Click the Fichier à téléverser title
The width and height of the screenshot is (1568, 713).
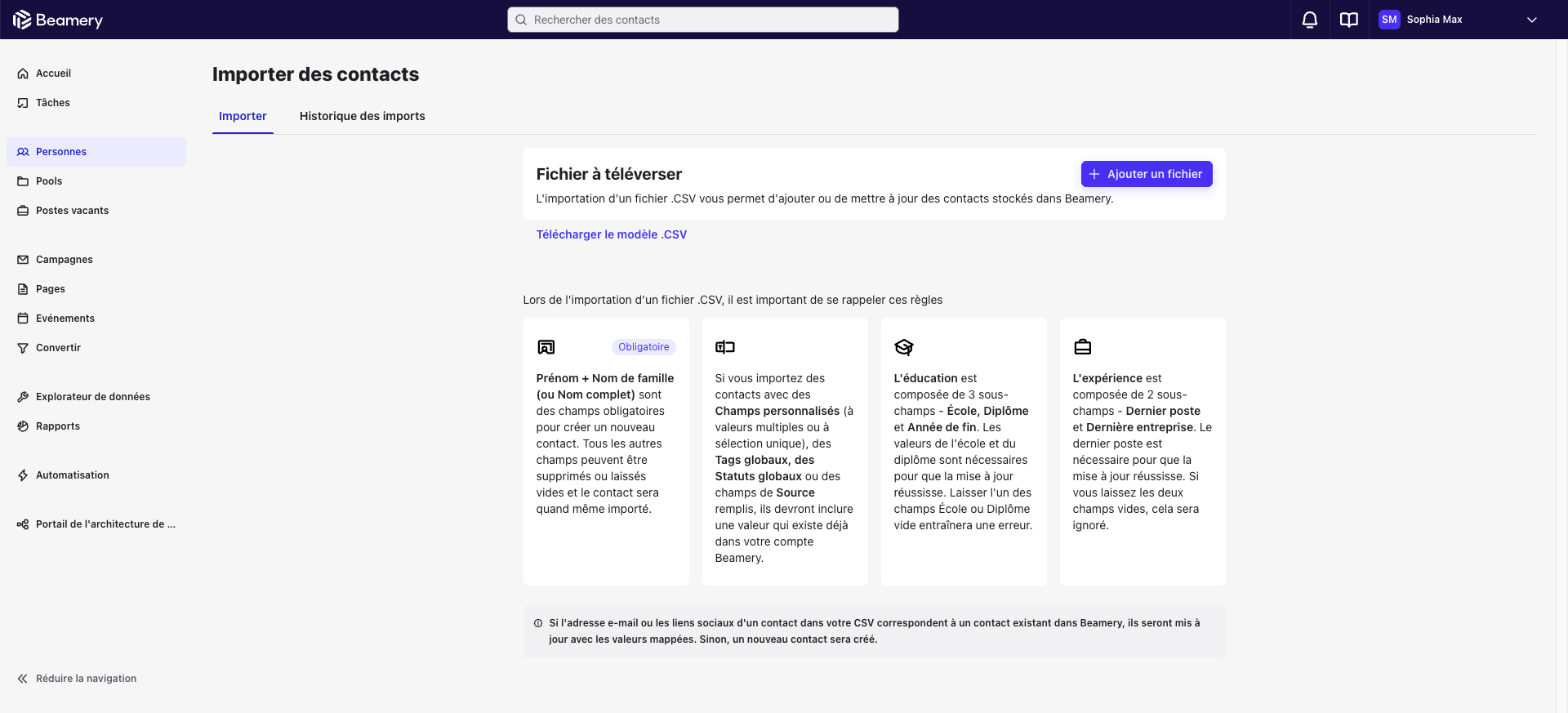pos(609,174)
